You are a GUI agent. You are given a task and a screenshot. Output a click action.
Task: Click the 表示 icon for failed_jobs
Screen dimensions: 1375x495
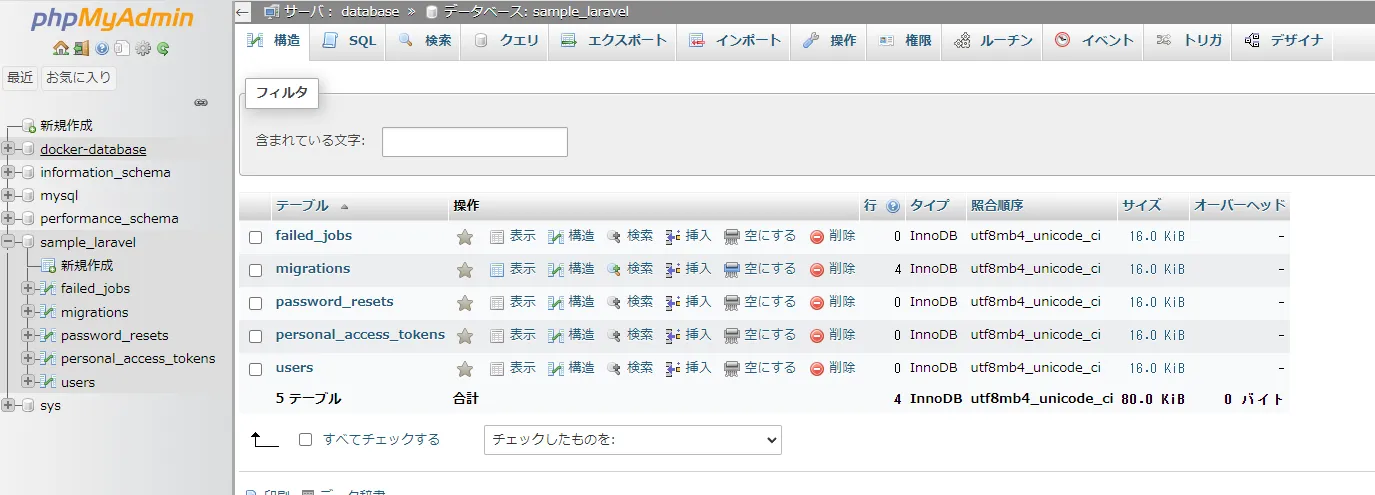click(497, 237)
